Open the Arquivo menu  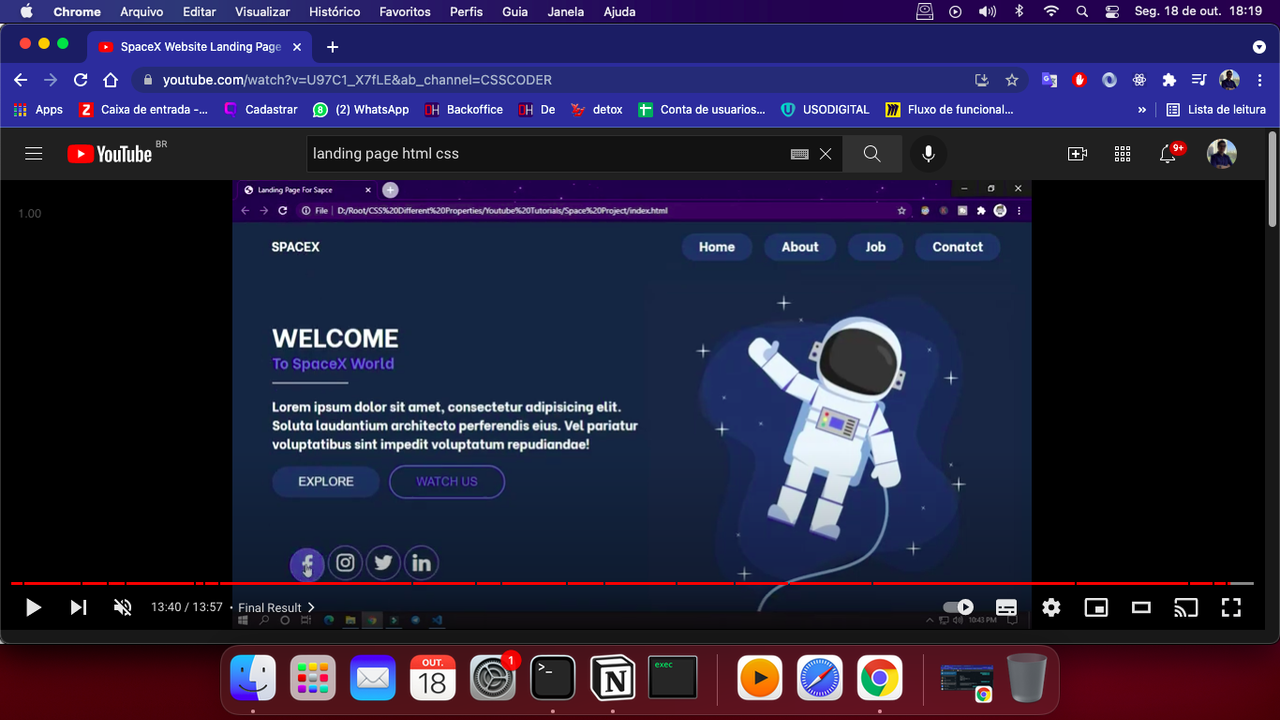[141, 12]
